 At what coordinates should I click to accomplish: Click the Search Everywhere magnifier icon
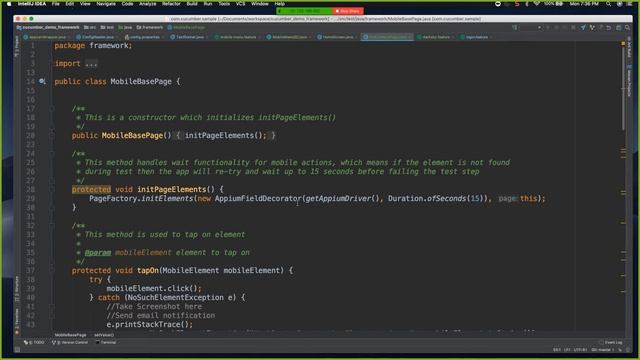627,27
